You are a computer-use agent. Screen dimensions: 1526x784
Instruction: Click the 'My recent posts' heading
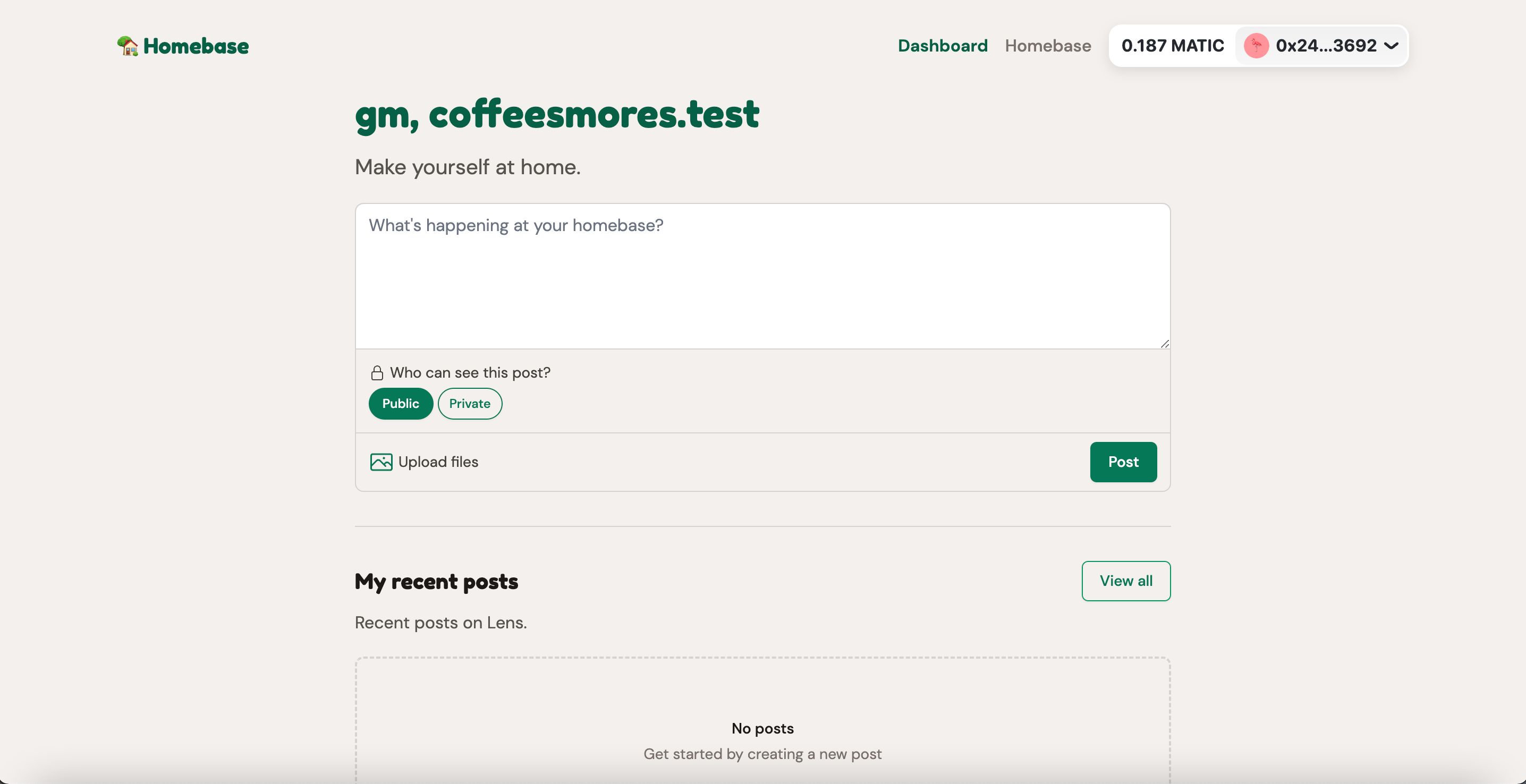(x=436, y=582)
